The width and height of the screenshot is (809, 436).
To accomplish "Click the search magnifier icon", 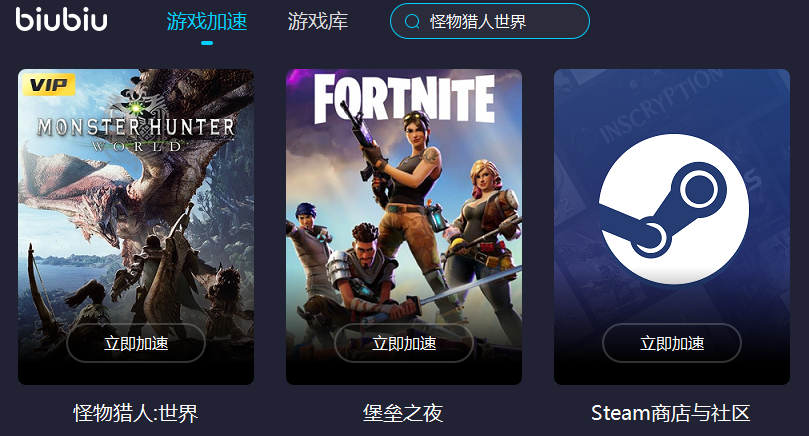I will point(412,22).
